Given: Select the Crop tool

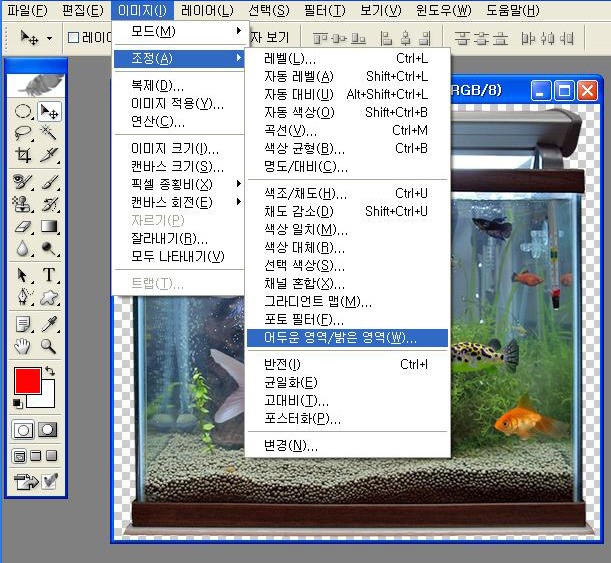Looking at the screenshot, I should pyautogui.click(x=23, y=155).
